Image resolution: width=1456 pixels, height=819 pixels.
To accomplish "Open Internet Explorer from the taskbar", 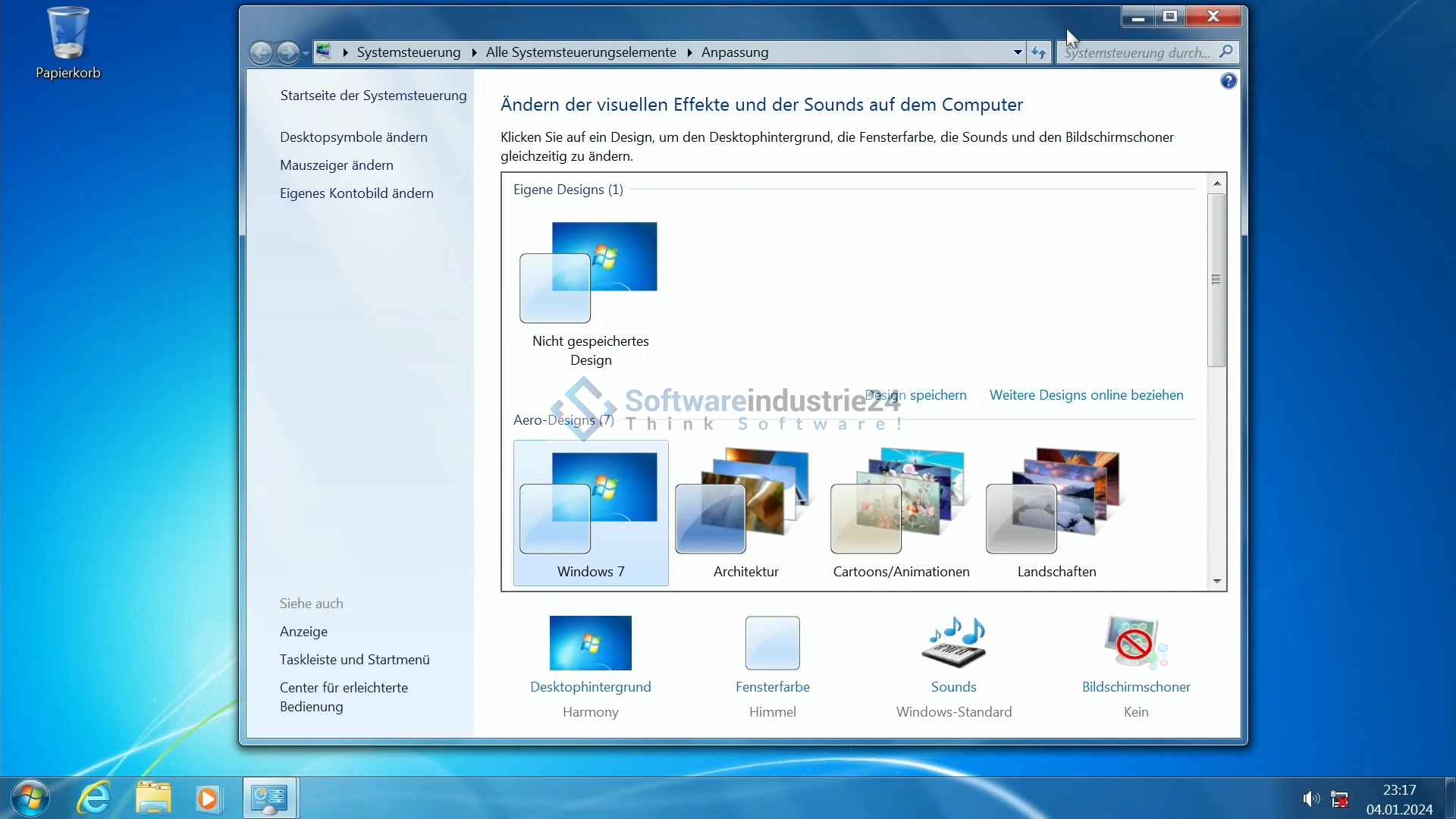I will point(94,799).
